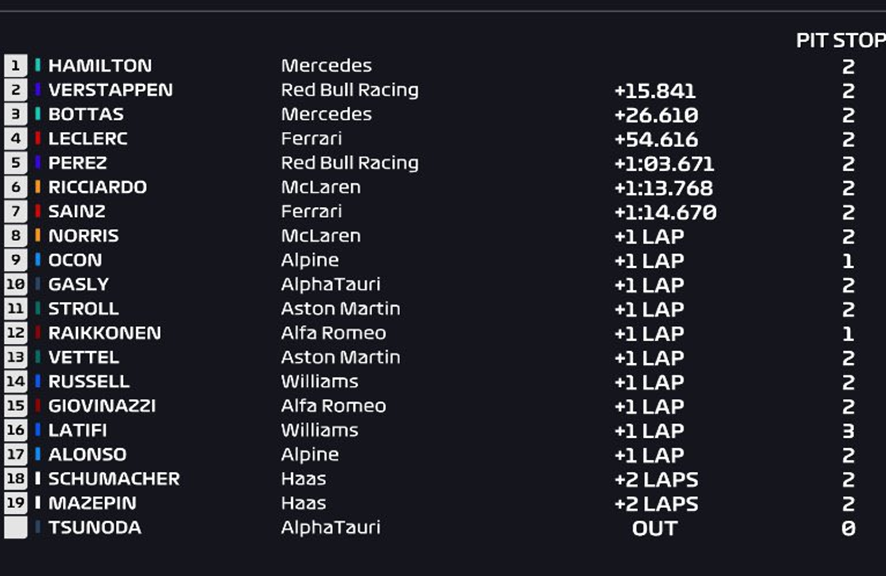This screenshot has height=576, width=886.
Task: Click position badge 16 for Latifi
Action: point(15,430)
